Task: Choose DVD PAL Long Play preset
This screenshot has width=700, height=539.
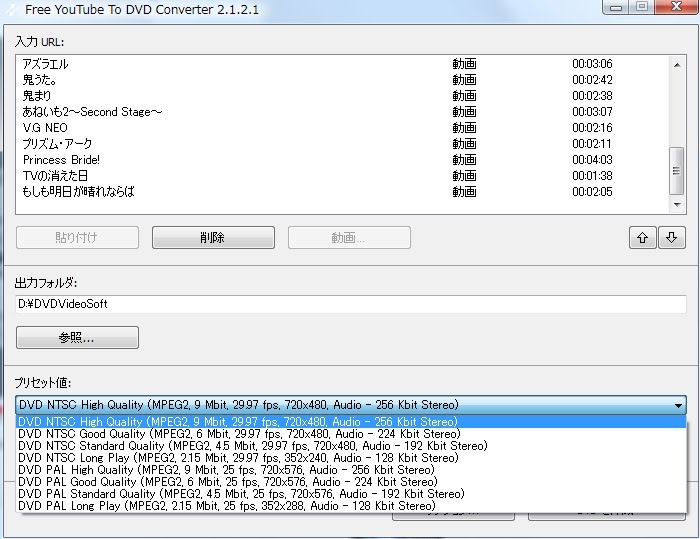Action: 351,506
